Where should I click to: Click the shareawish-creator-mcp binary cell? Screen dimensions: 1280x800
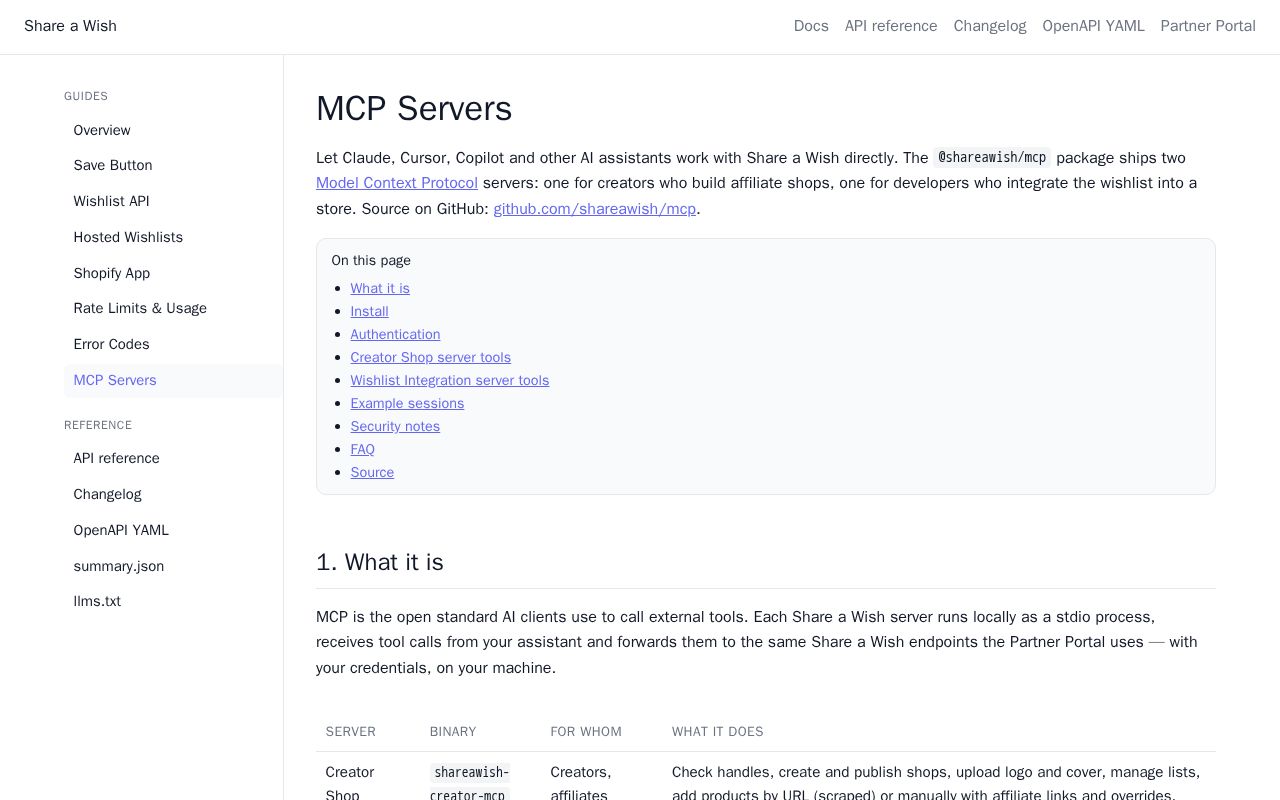[470, 781]
